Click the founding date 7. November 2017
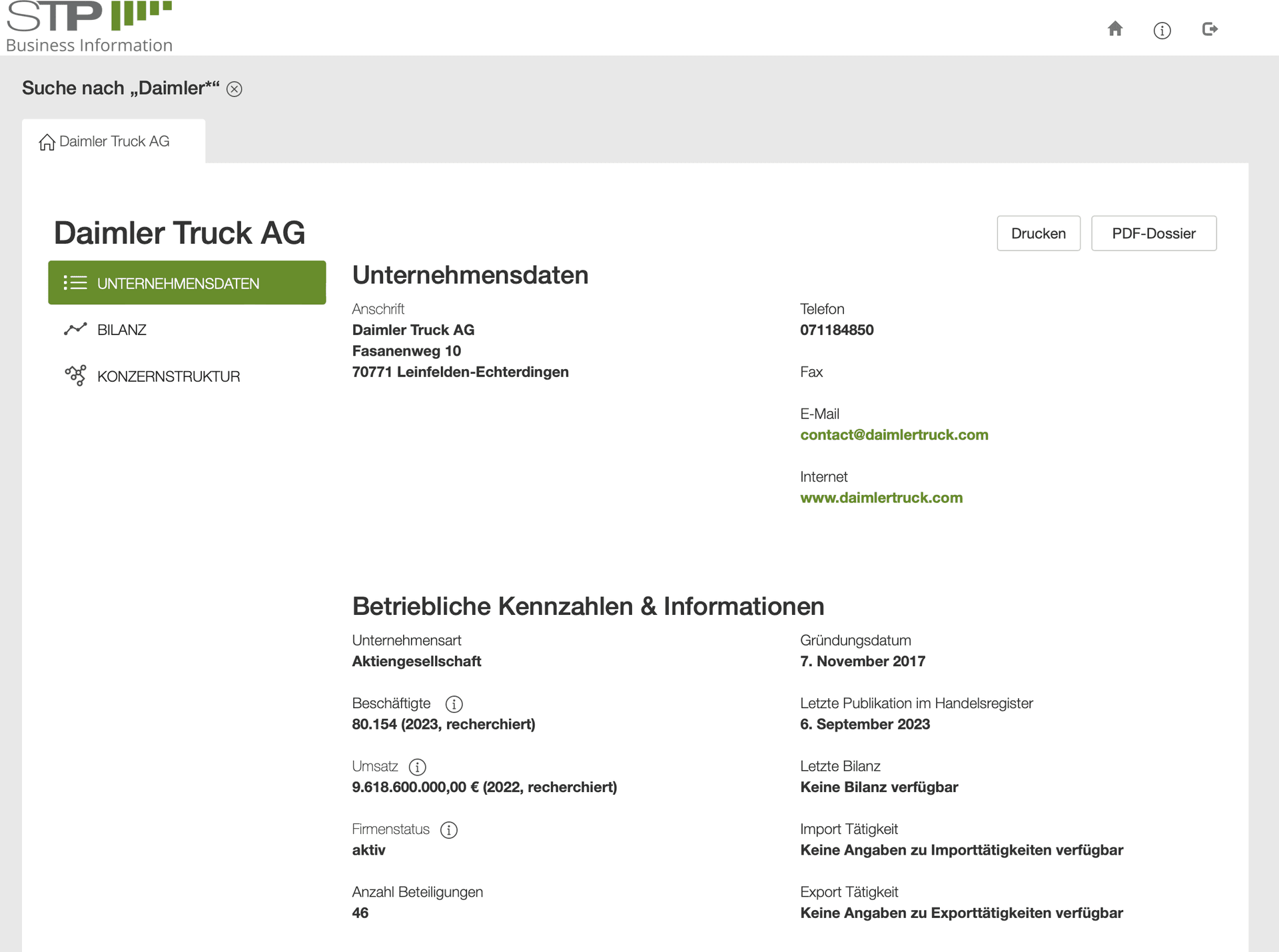The width and height of the screenshot is (1279, 952). tap(863, 662)
